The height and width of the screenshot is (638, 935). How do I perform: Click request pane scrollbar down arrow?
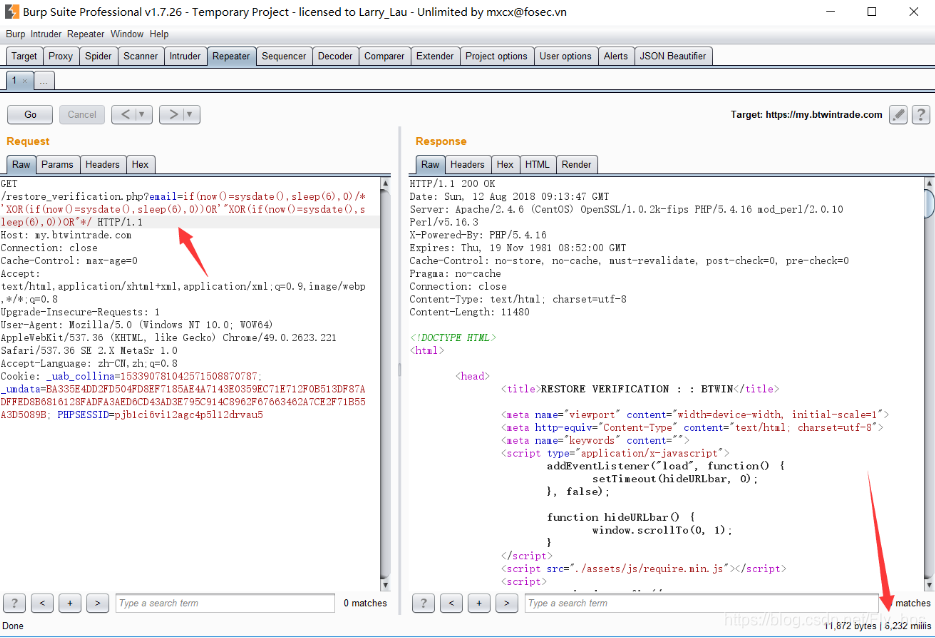[385, 585]
